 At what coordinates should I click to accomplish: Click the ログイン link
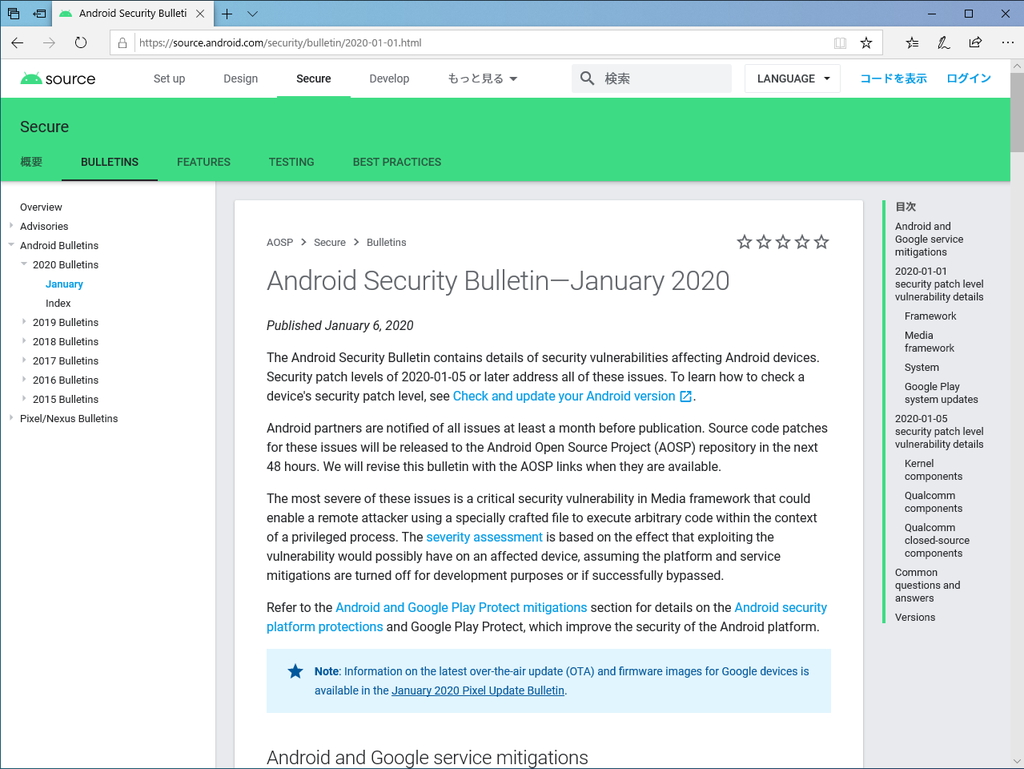click(968, 77)
